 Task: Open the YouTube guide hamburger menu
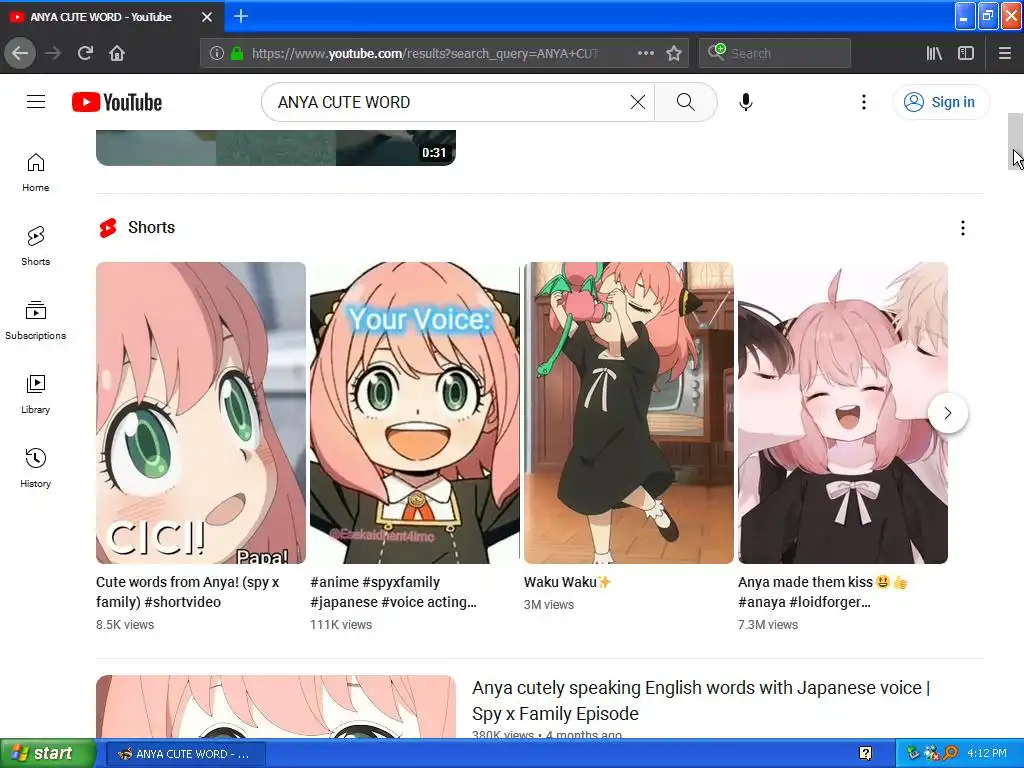(36, 102)
